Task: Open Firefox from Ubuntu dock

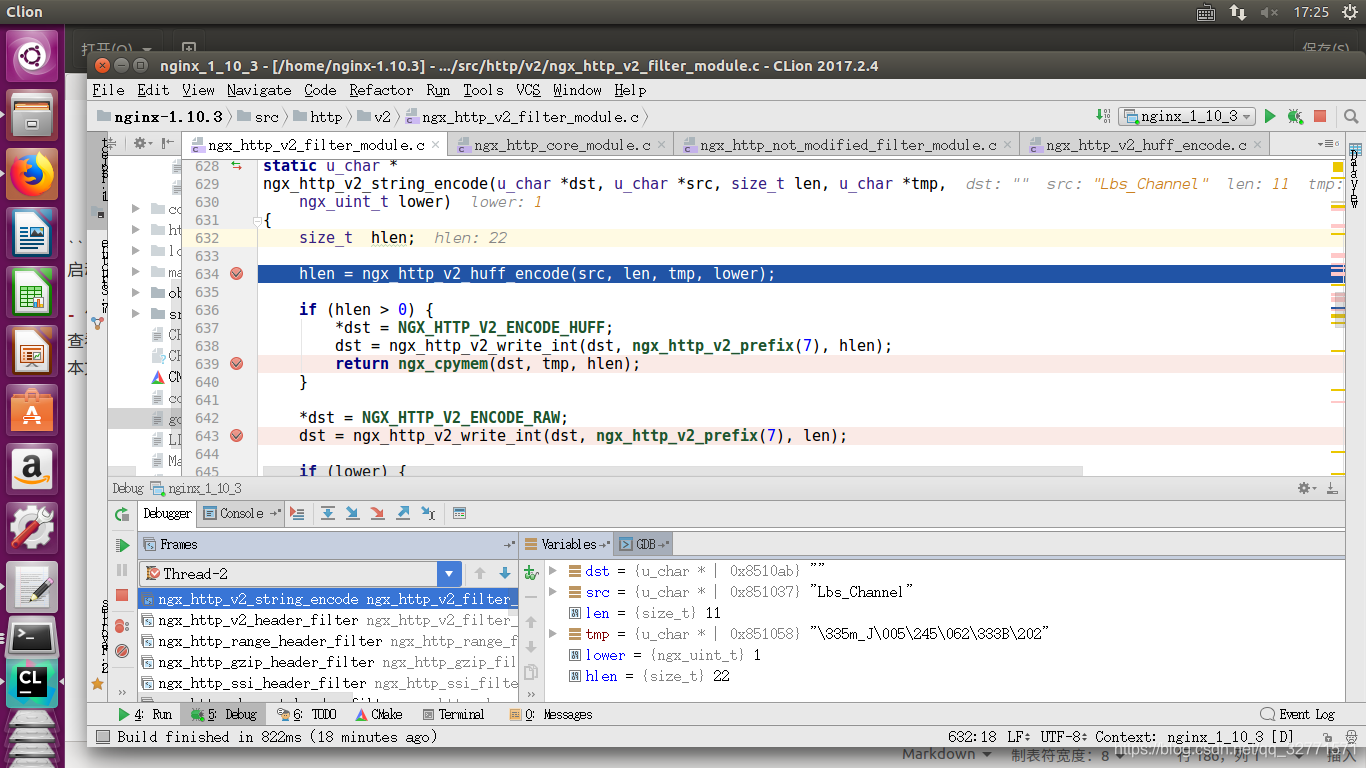Action: [33, 175]
